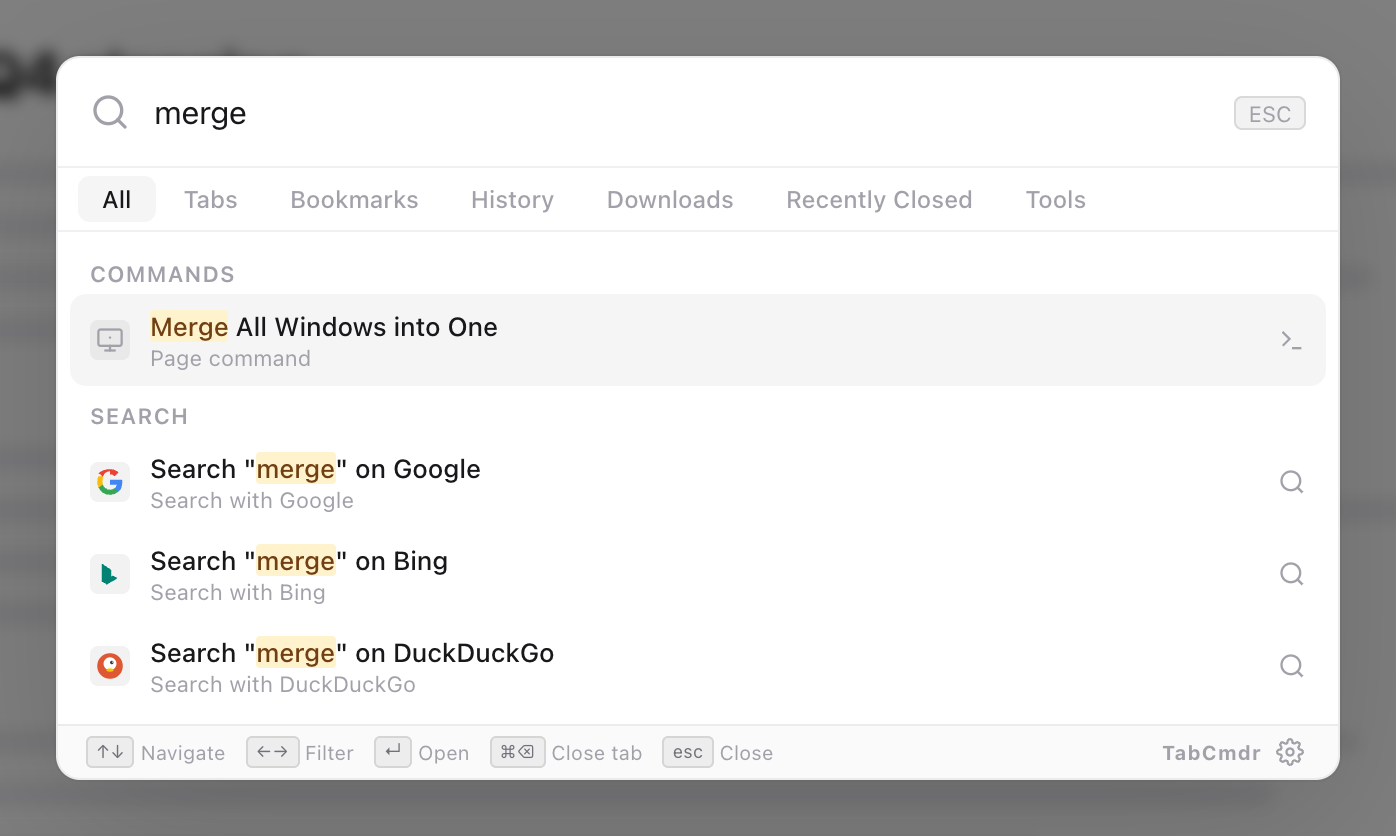Image resolution: width=1396 pixels, height=836 pixels.
Task: Click the search magnifier icon beside the query
Action: pos(110,112)
